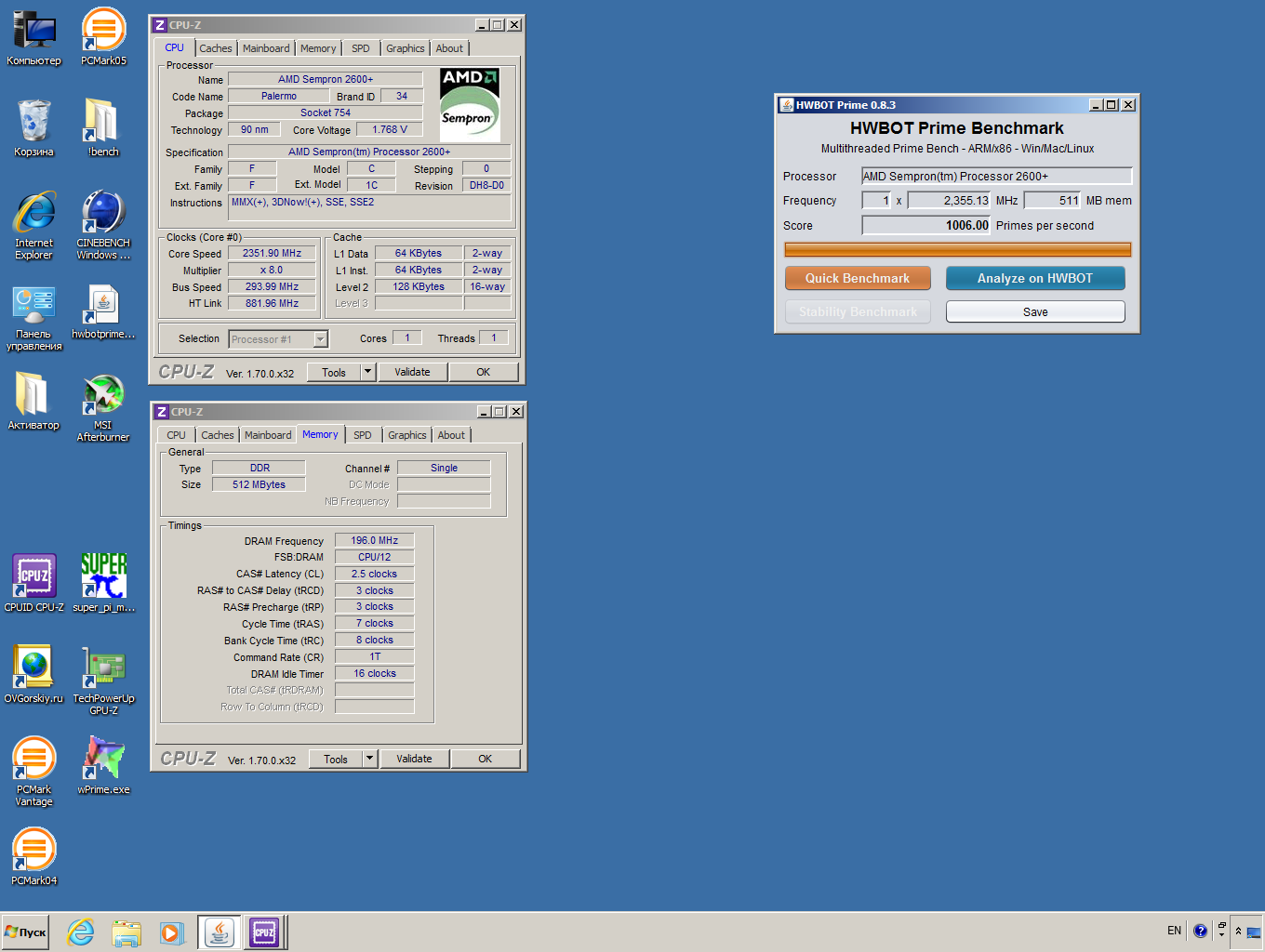Click the 1.768 V Core Voltage value

(x=390, y=129)
